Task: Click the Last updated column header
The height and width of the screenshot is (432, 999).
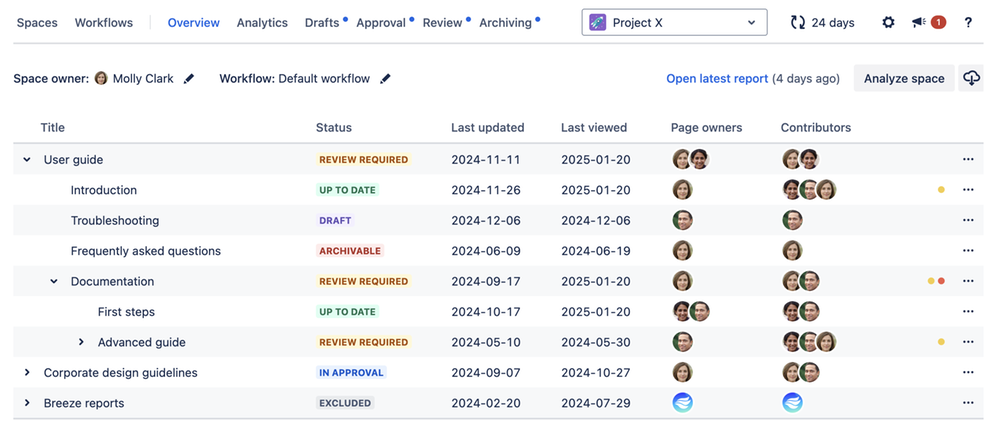Action: pyautogui.click(x=487, y=127)
